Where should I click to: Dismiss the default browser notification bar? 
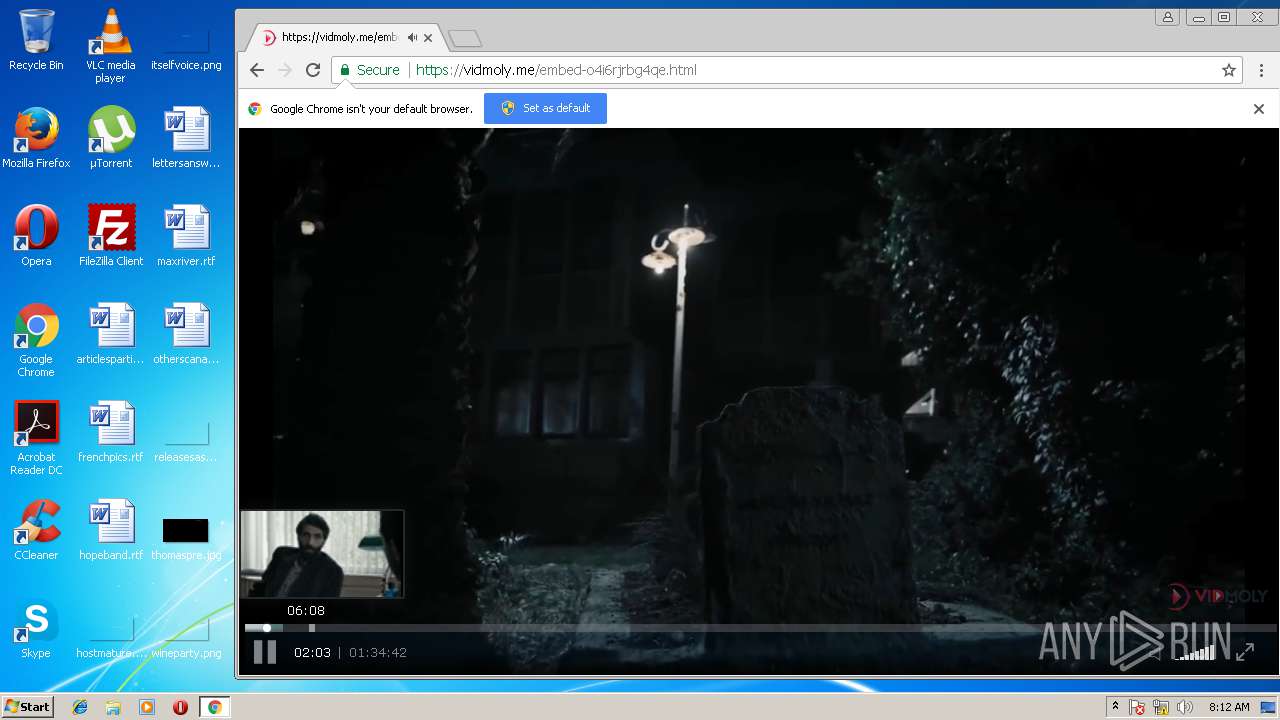1259,109
